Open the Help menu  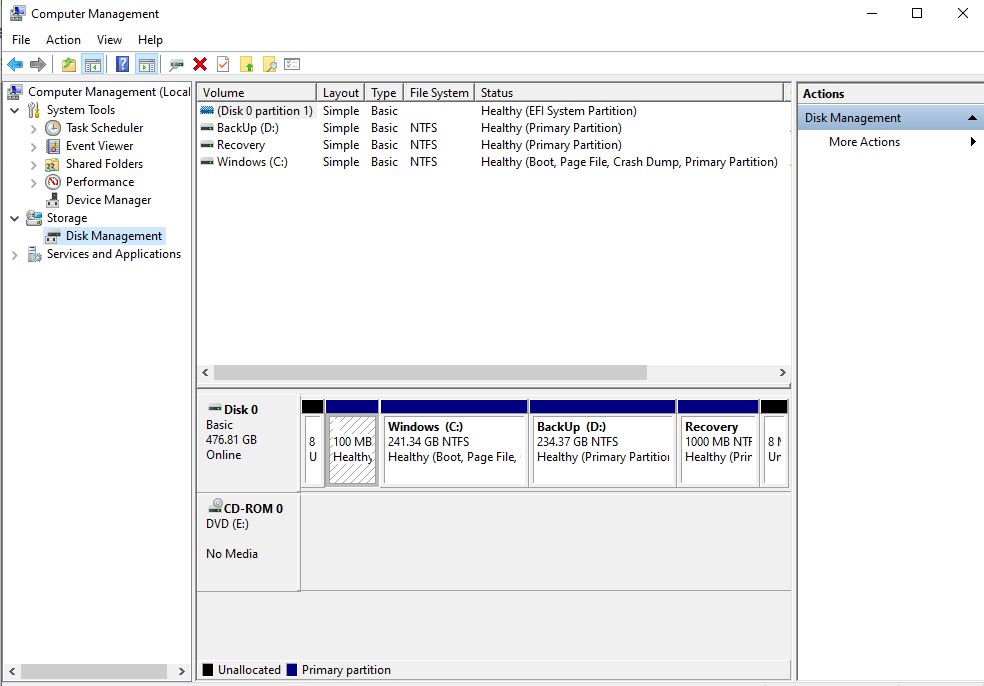150,40
